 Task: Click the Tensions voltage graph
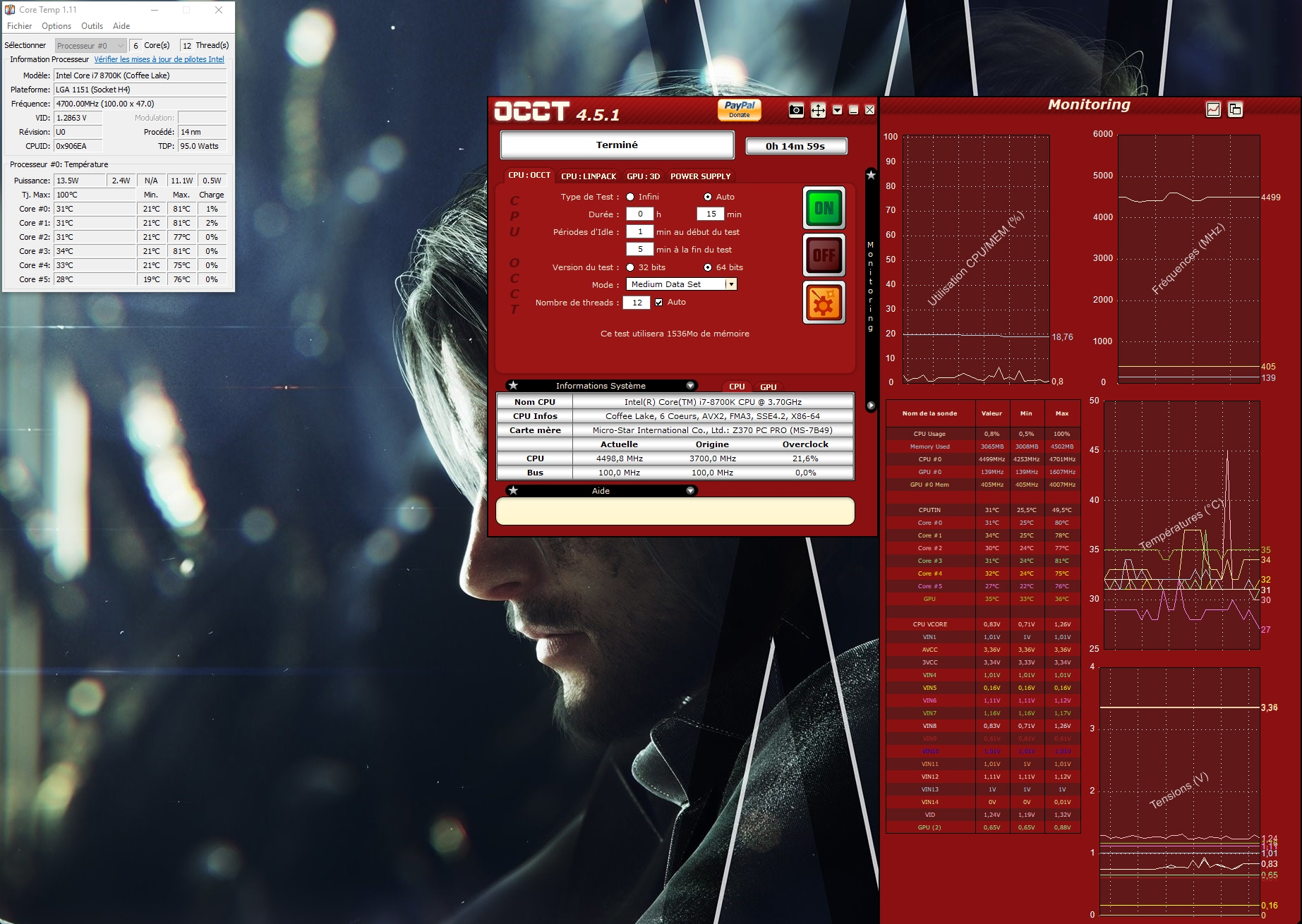(1180, 791)
